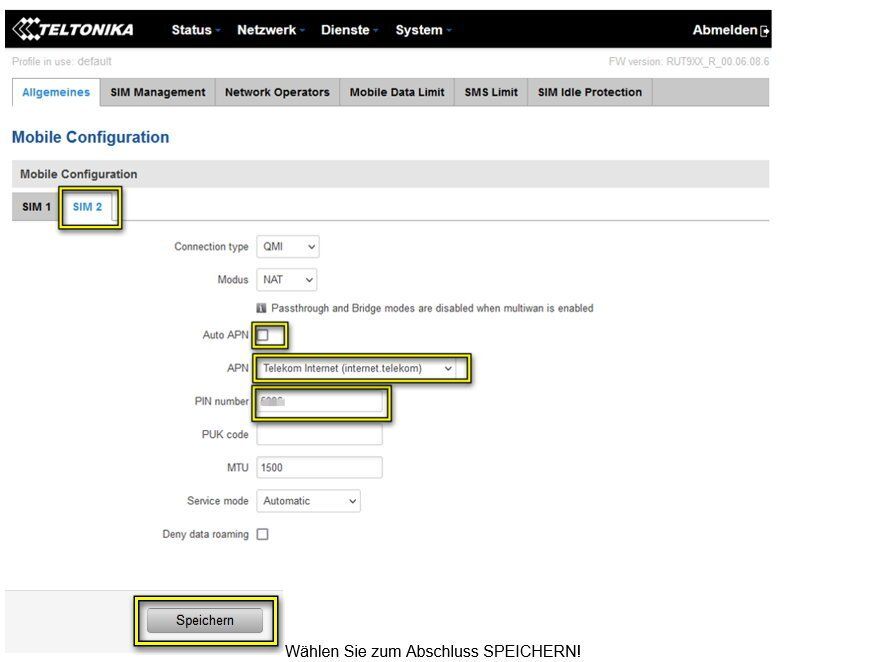Expand the Dienste menu
The height and width of the screenshot is (662, 884).
click(349, 30)
